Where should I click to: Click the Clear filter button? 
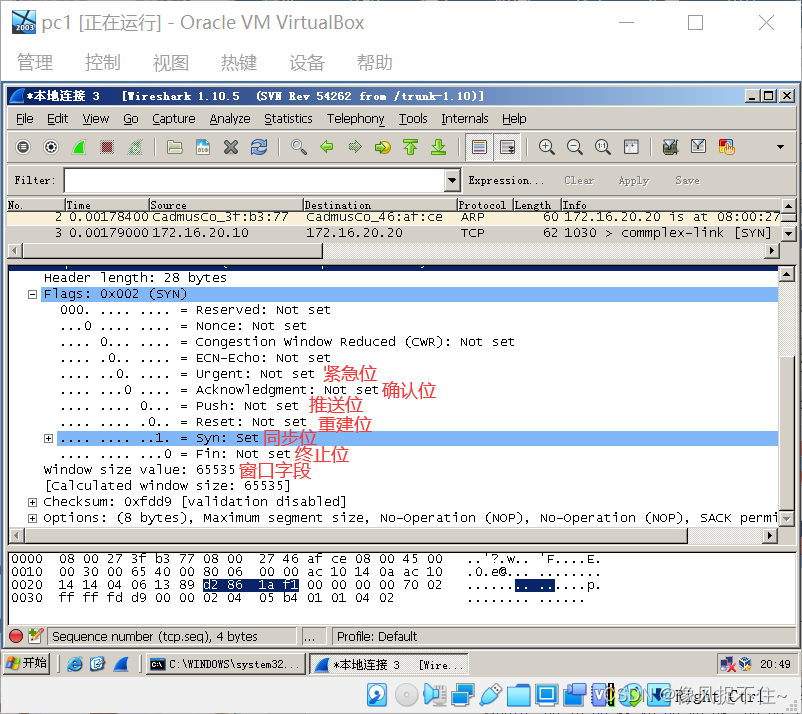tap(579, 181)
